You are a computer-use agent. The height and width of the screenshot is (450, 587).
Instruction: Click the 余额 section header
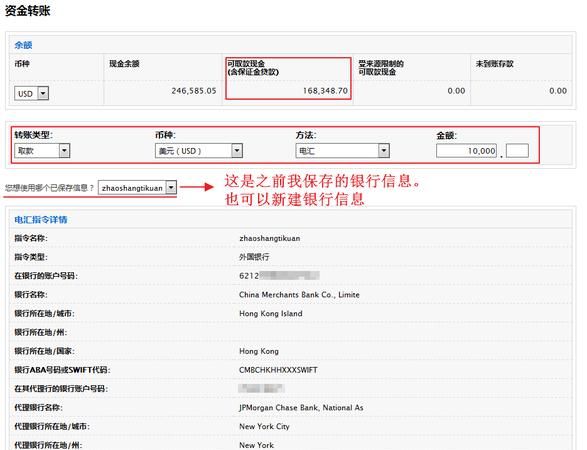click(23, 45)
